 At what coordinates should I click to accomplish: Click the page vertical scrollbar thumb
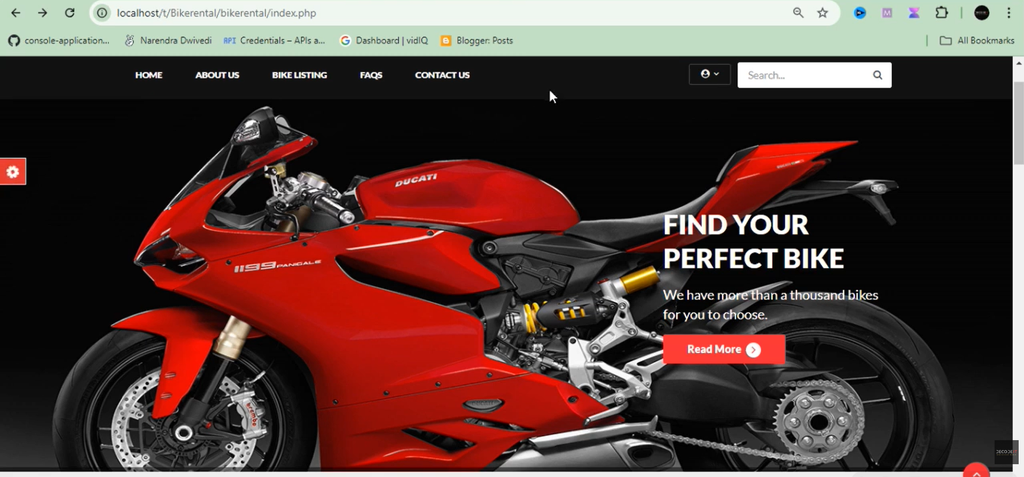1018,124
